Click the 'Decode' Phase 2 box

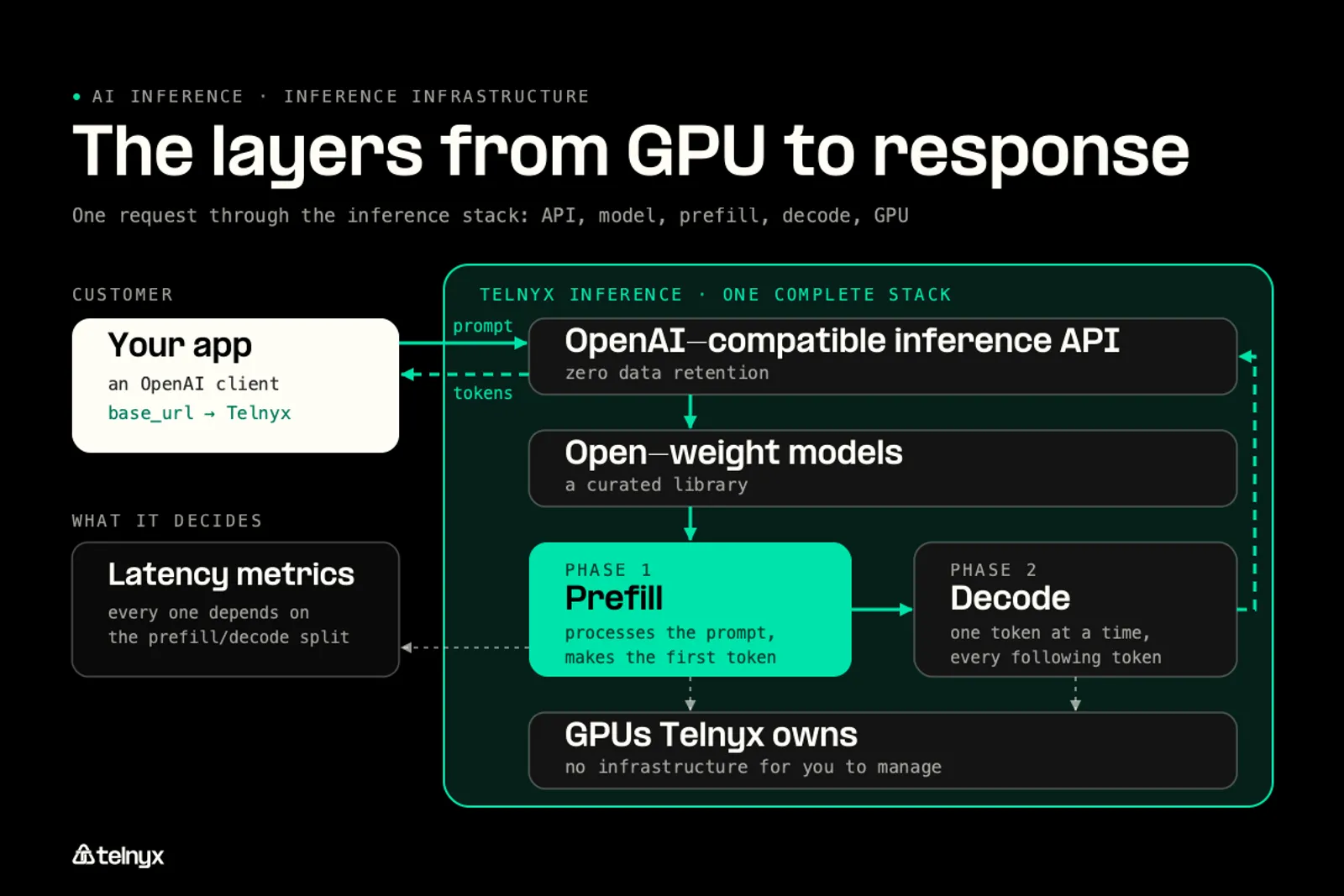pos(1075,610)
